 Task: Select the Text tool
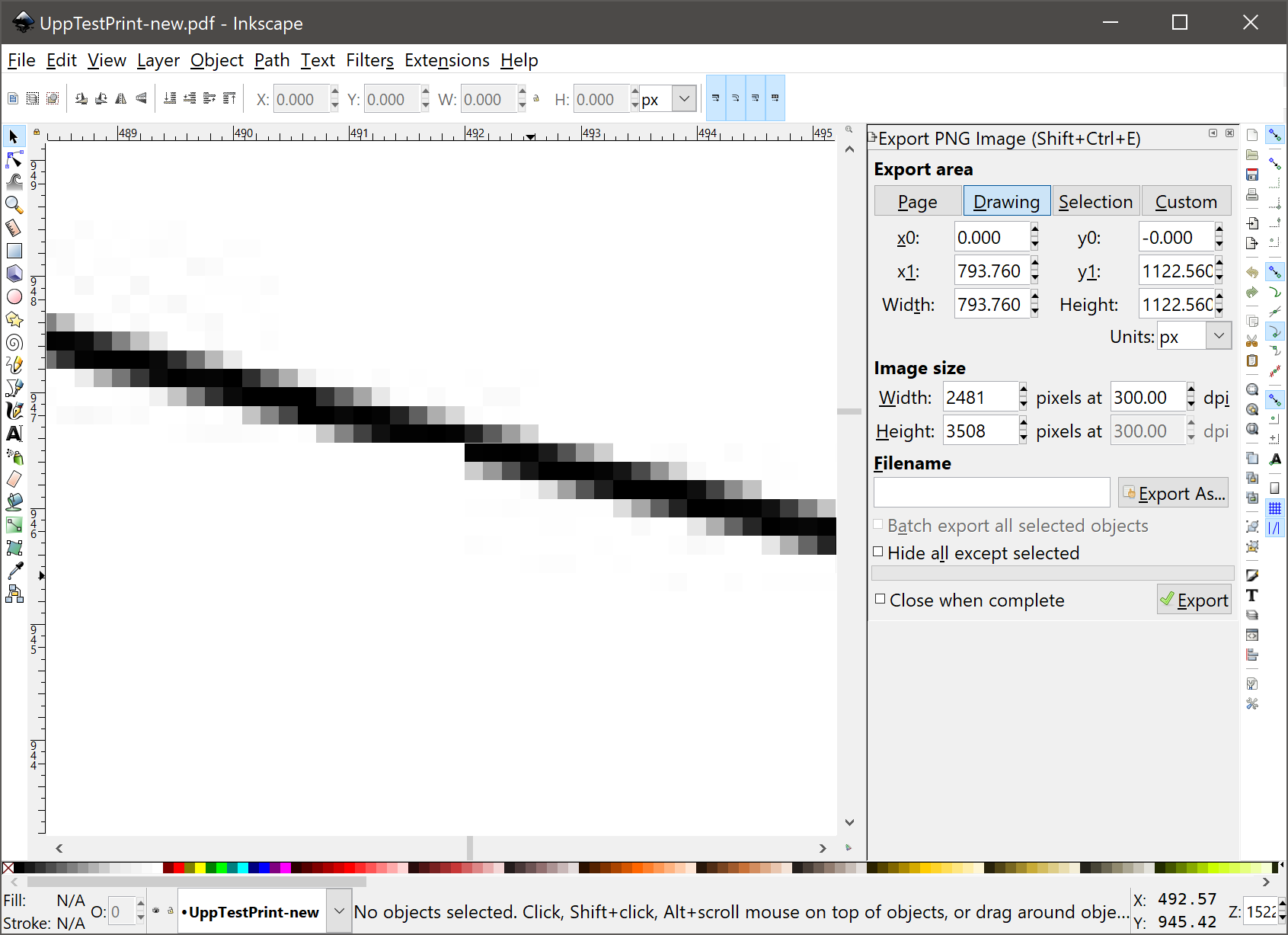tap(14, 434)
